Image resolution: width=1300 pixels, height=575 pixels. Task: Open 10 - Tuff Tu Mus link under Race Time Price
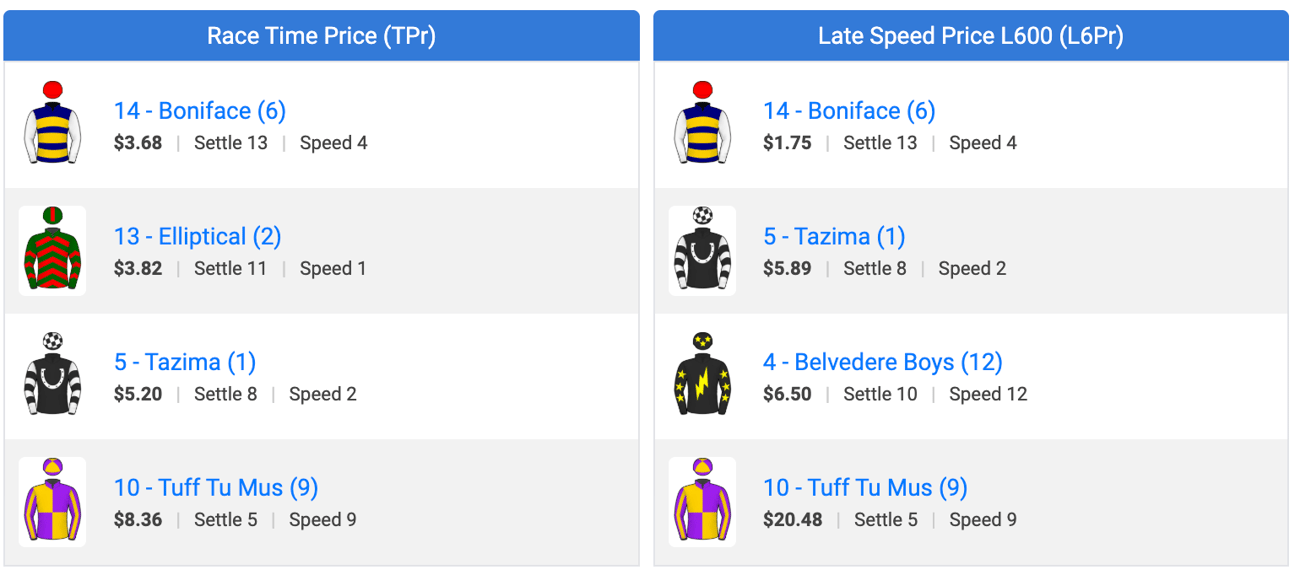[x=216, y=488]
